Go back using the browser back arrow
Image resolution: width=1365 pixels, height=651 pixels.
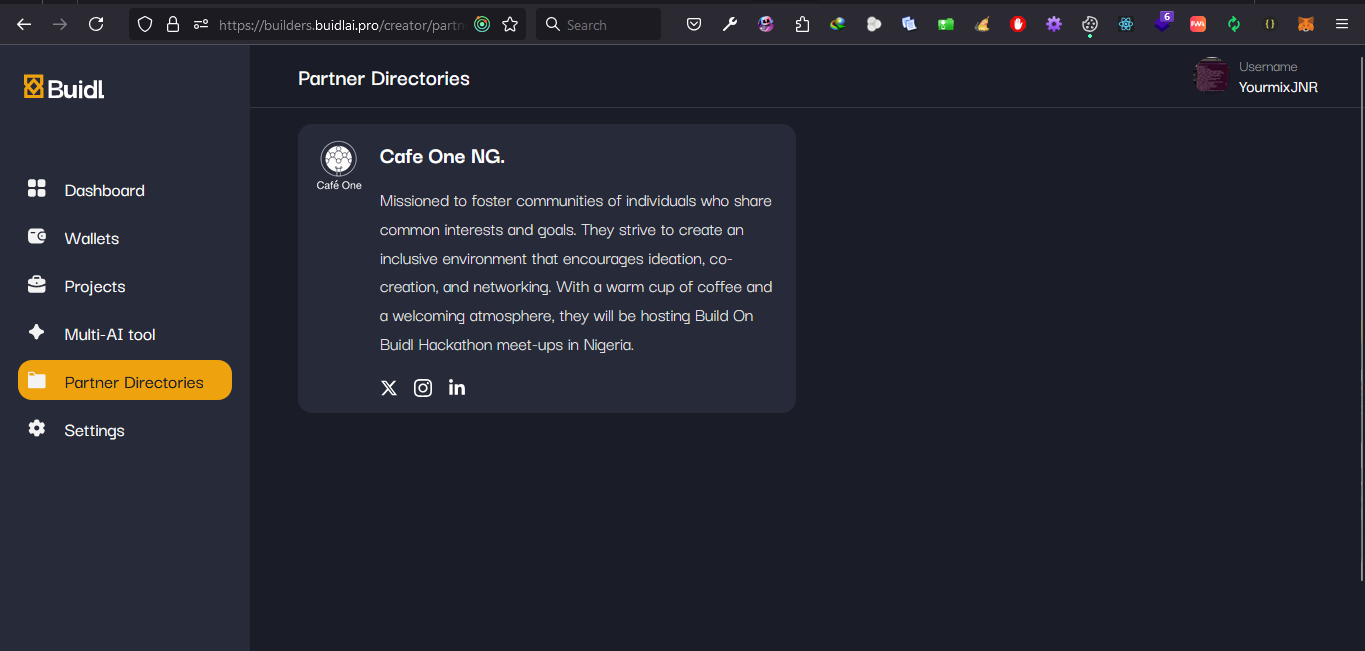click(24, 24)
